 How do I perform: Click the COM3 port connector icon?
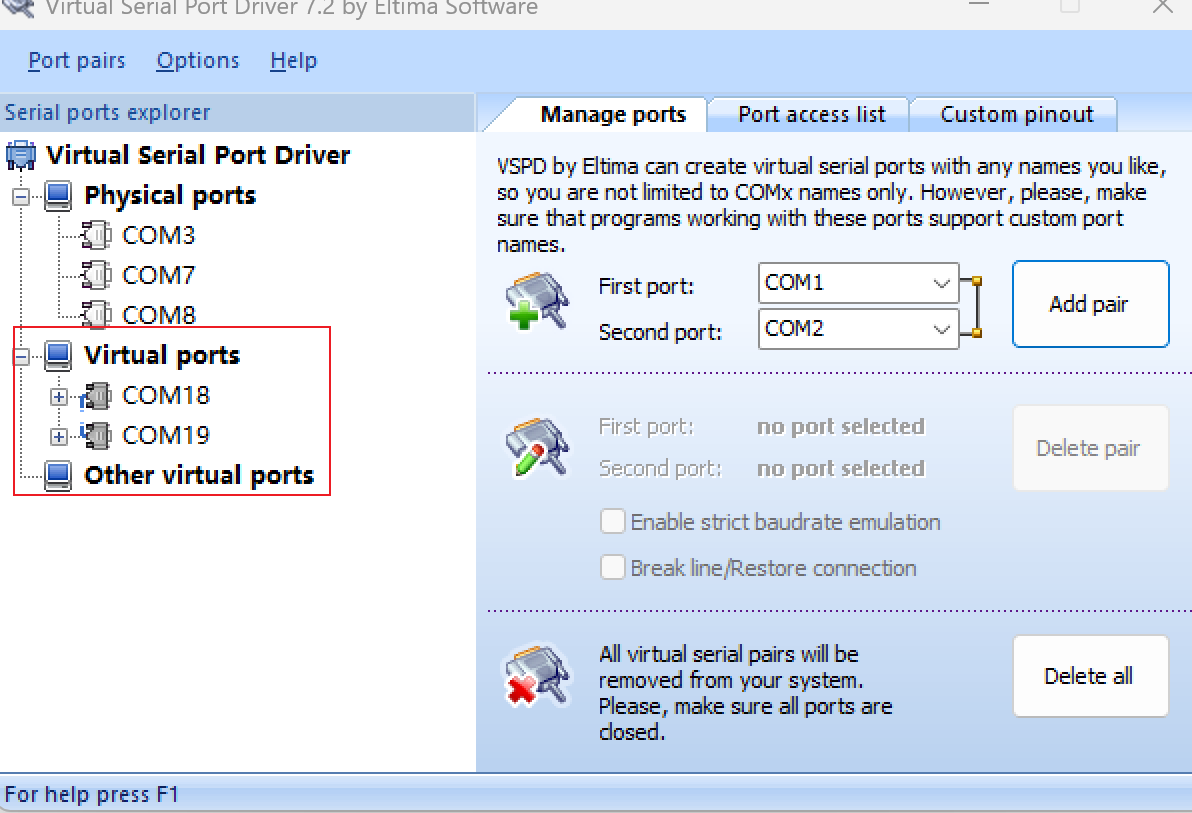pyautogui.click(x=97, y=236)
